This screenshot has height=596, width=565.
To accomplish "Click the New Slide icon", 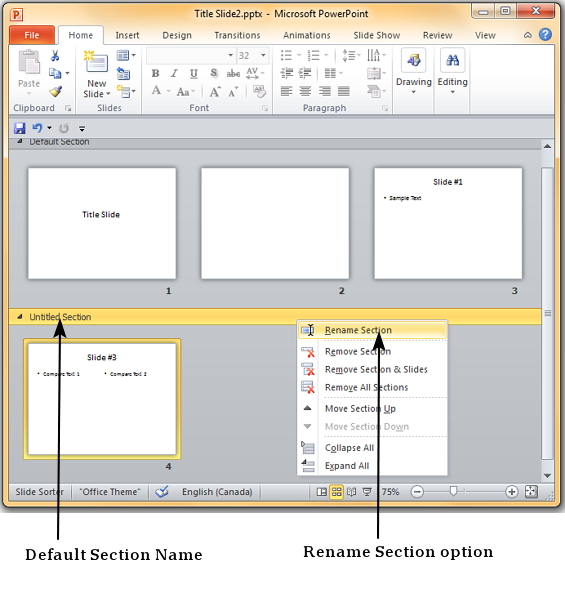I will click(x=96, y=62).
